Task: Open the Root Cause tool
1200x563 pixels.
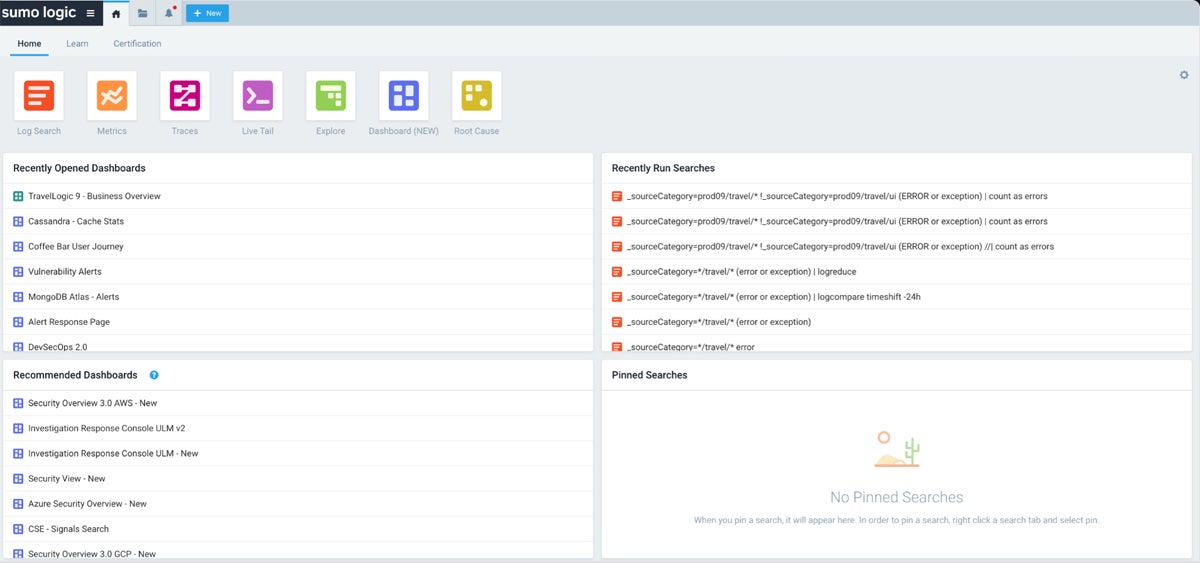Action: click(477, 96)
